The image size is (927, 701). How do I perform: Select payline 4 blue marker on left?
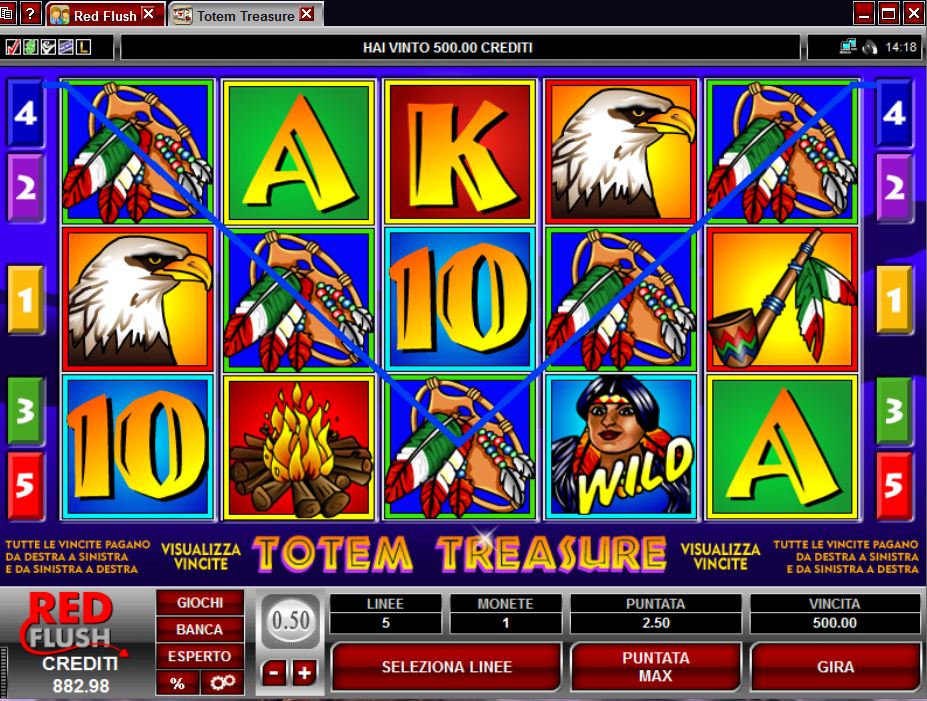(x=25, y=114)
